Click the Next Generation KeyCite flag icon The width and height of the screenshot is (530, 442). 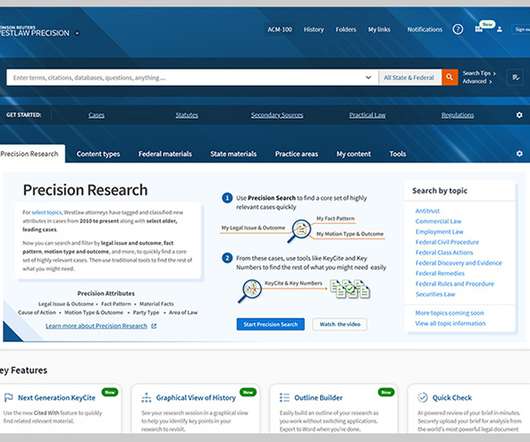coord(8,397)
